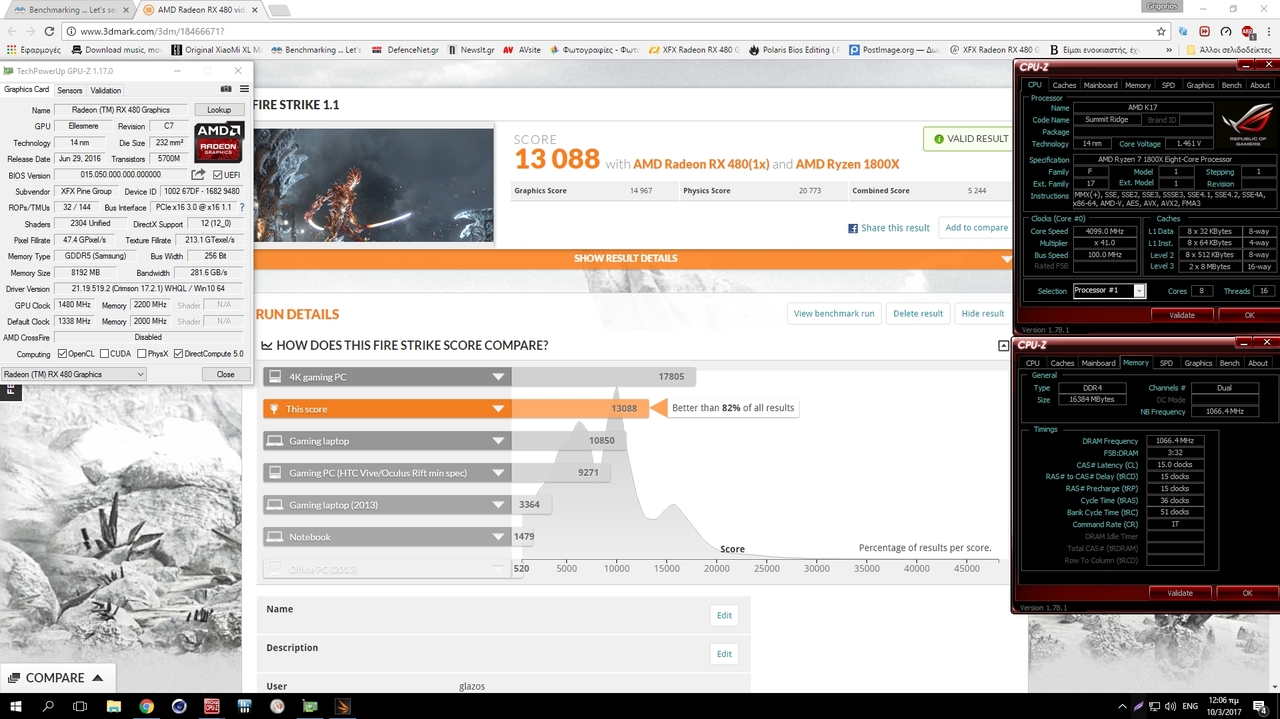Click Edit next to Description

click(x=724, y=654)
